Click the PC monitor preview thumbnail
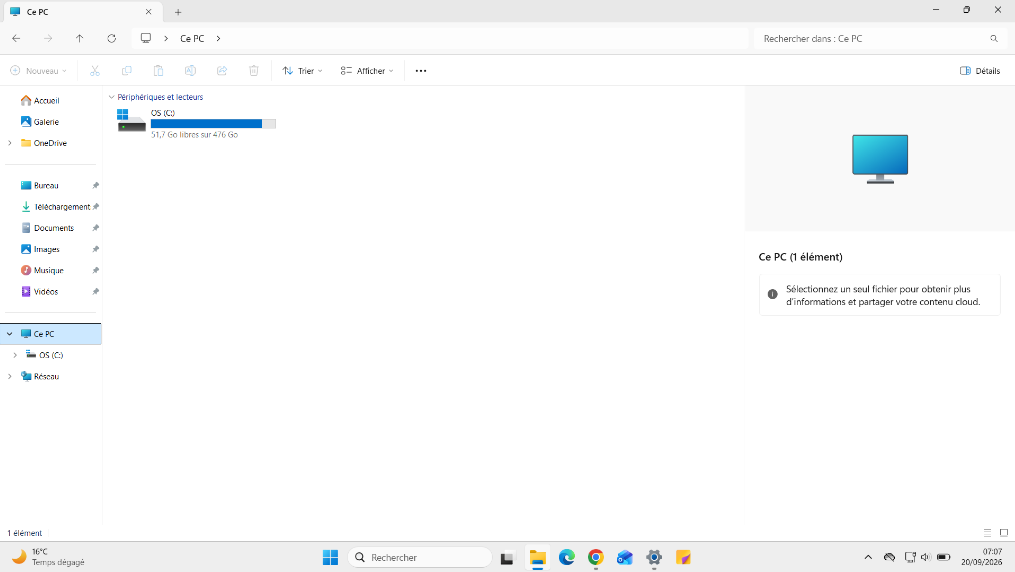The width and height of the screenshot is (1015, 572). tap(880, 159)
